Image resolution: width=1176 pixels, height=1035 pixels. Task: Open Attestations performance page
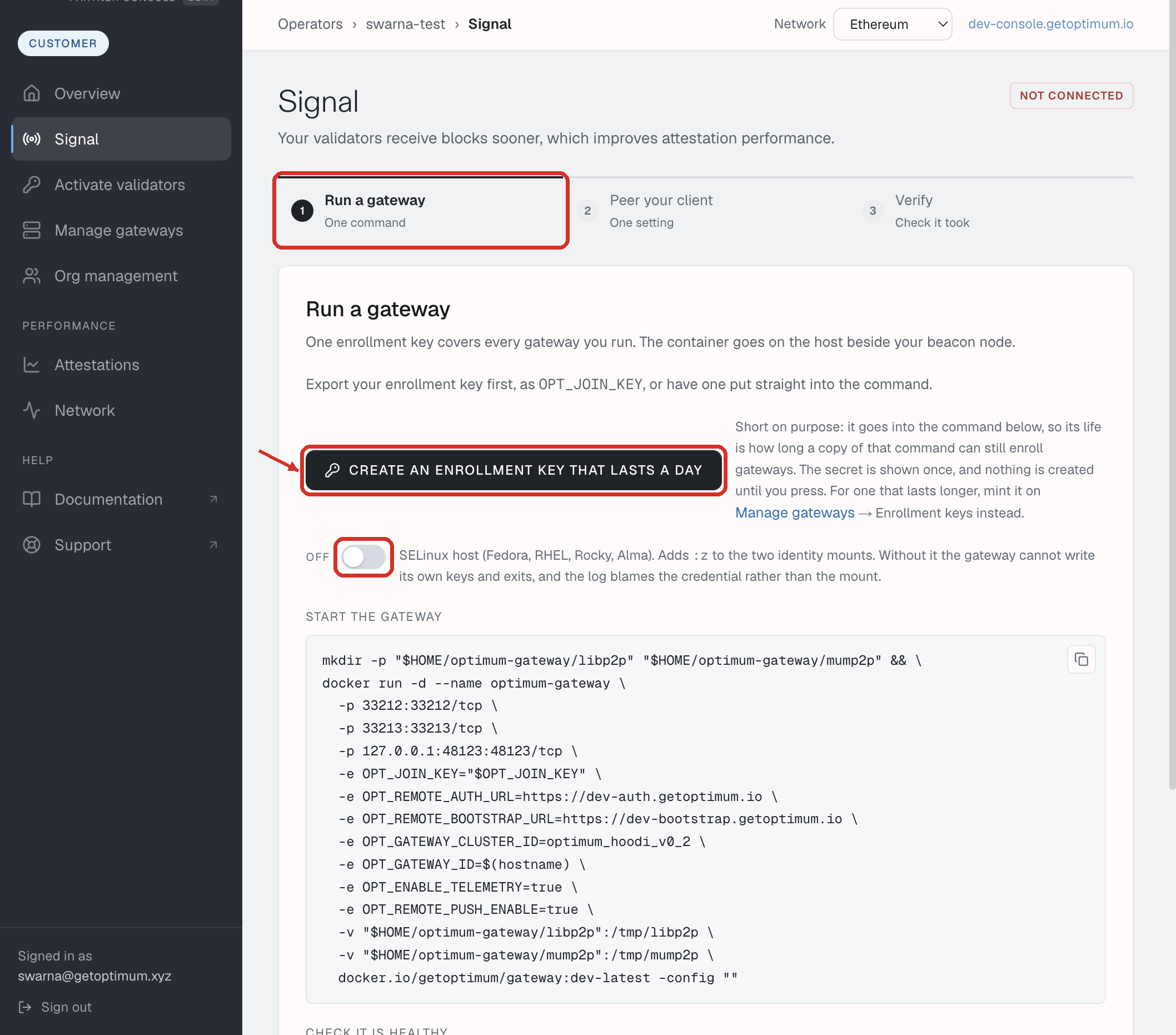(121, 365)
